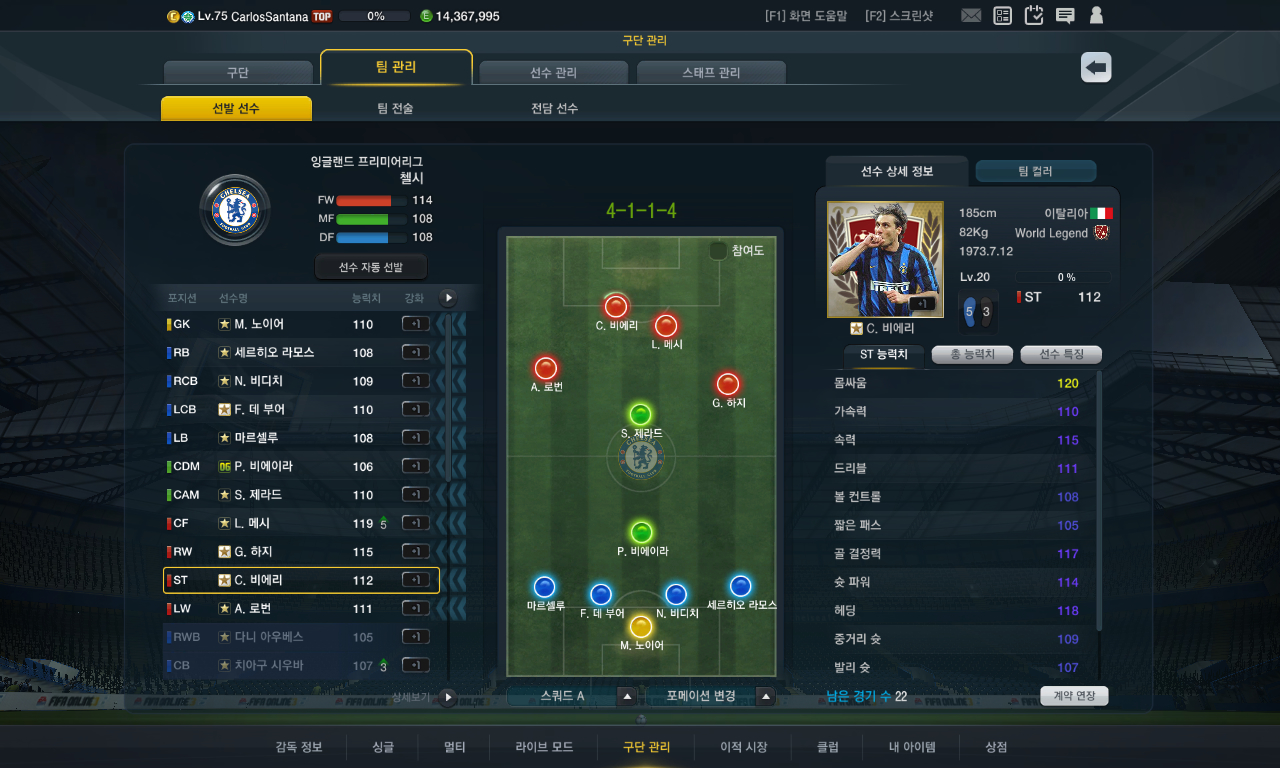Viewport: 1280px width, 768px height.
Task: Toggle the 참여도 checkbox
Action: pos(718,251)
